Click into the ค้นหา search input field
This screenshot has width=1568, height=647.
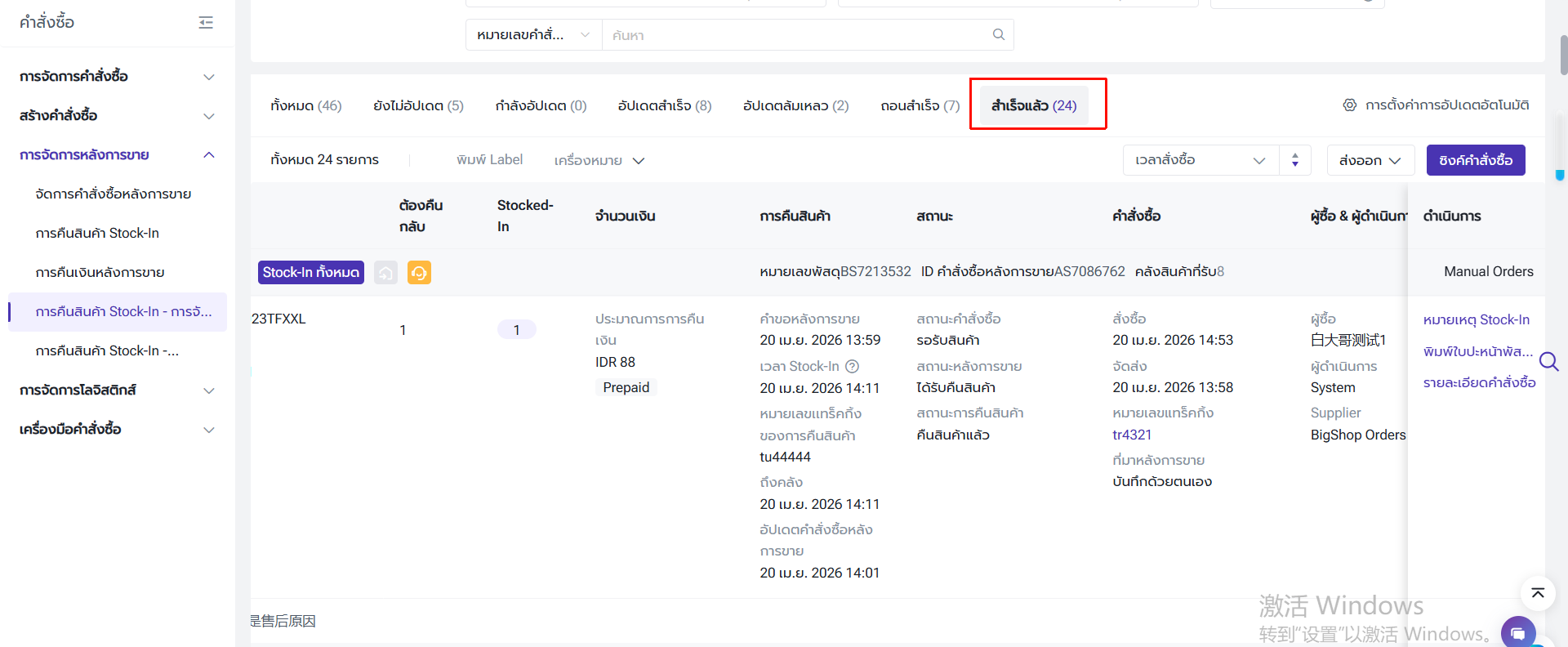(x=796, y=35)
